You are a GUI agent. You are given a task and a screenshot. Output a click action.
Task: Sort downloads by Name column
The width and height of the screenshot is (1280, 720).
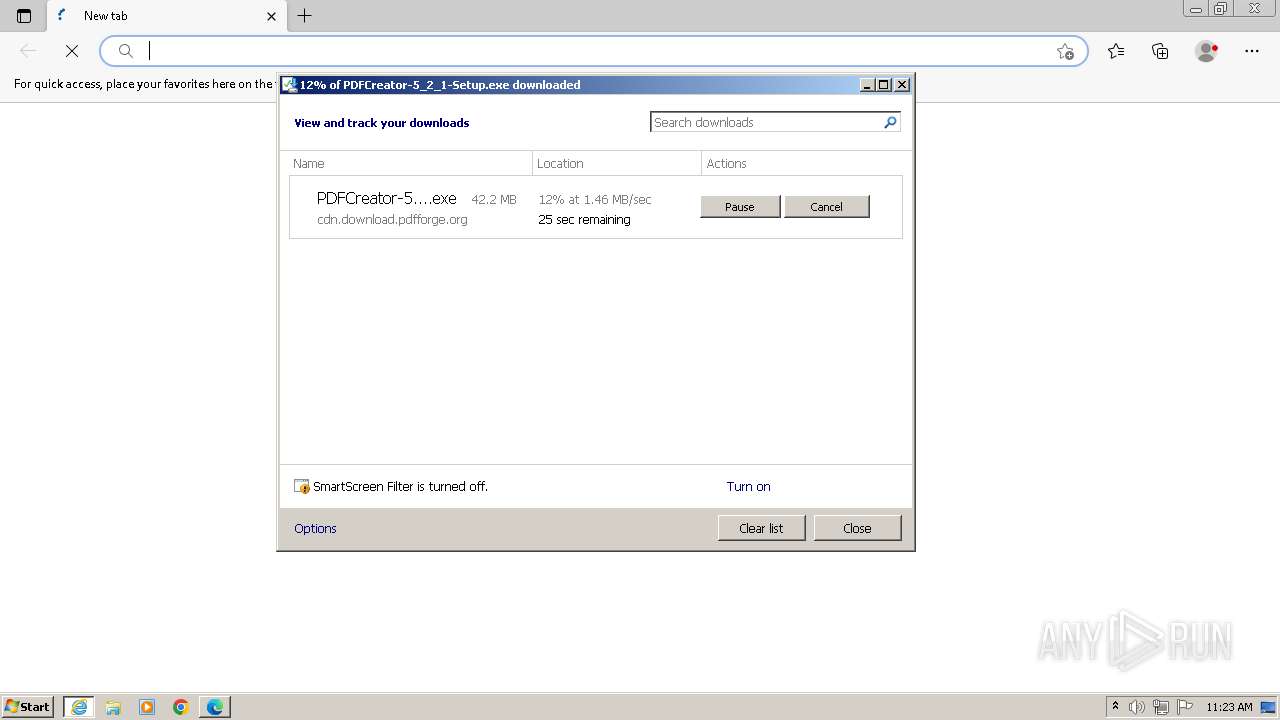410,163
